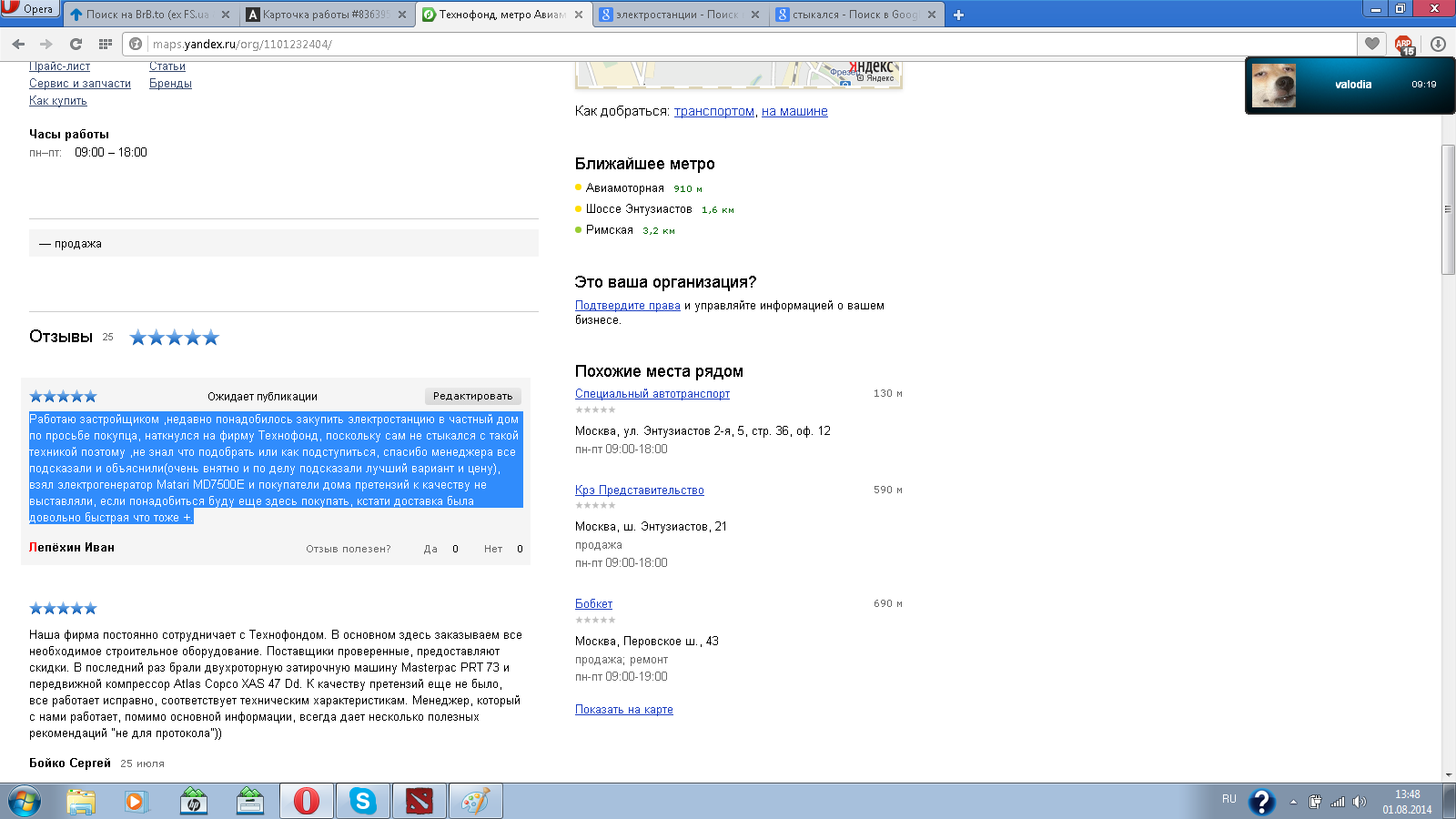The width and height of the screenshot is (1456, 819).
Task: Click the power plug tray icon
Action: pos(1316,802)
